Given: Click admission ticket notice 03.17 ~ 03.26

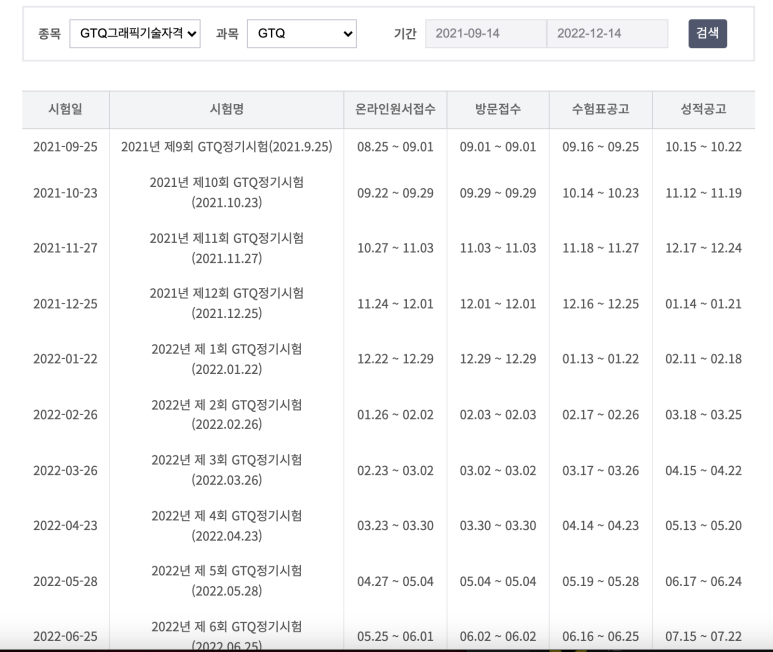Looking at the screenshot, I should pos(600,471).
